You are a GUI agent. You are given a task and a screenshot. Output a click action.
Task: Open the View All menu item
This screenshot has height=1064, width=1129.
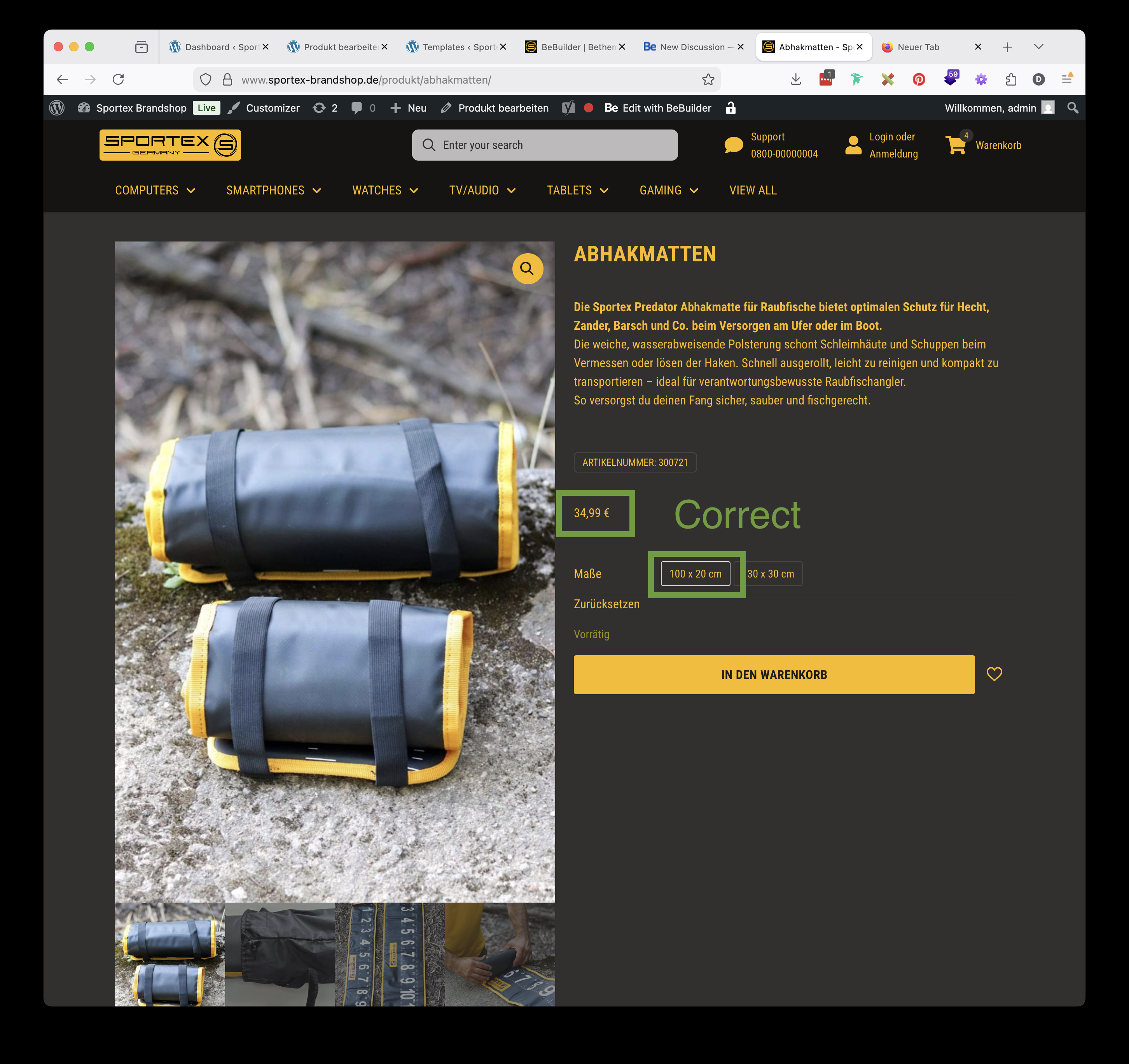pyautogui.click(x=753, y=190)
